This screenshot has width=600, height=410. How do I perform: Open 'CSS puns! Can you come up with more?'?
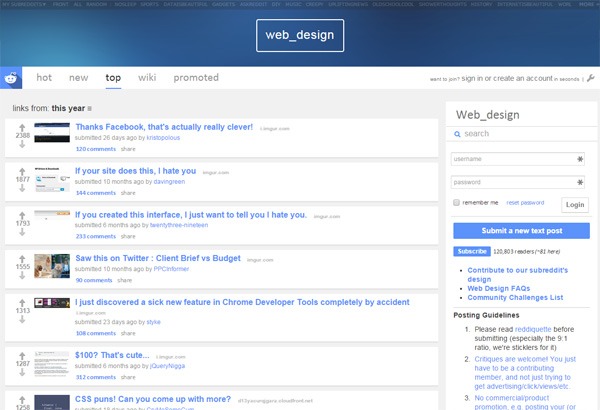click(x=153, y=399)
